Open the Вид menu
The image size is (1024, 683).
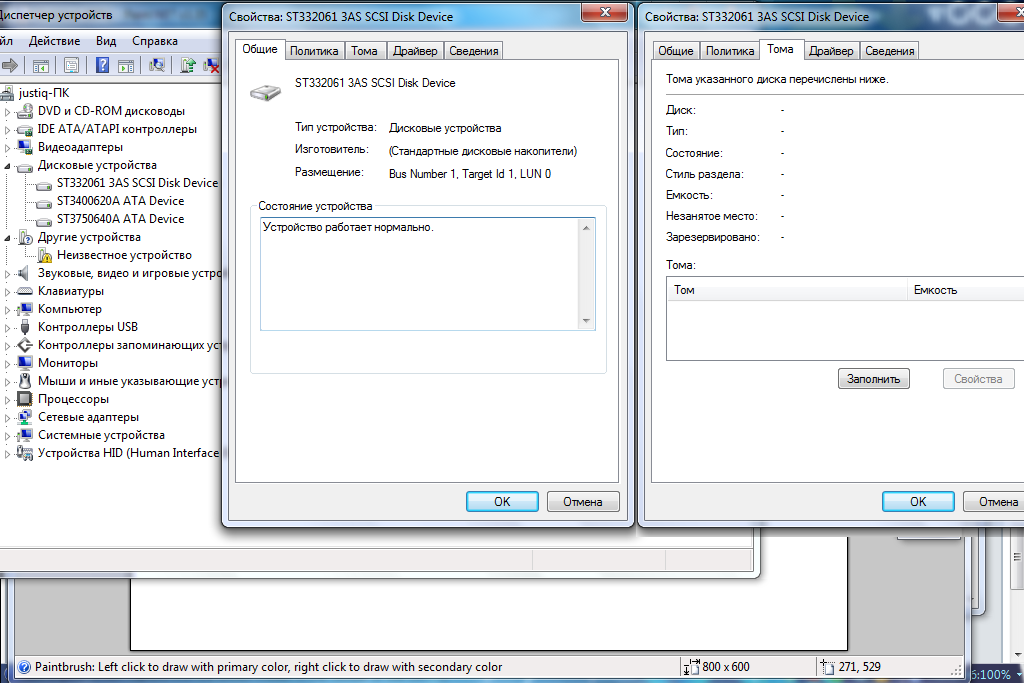[106, 41]
